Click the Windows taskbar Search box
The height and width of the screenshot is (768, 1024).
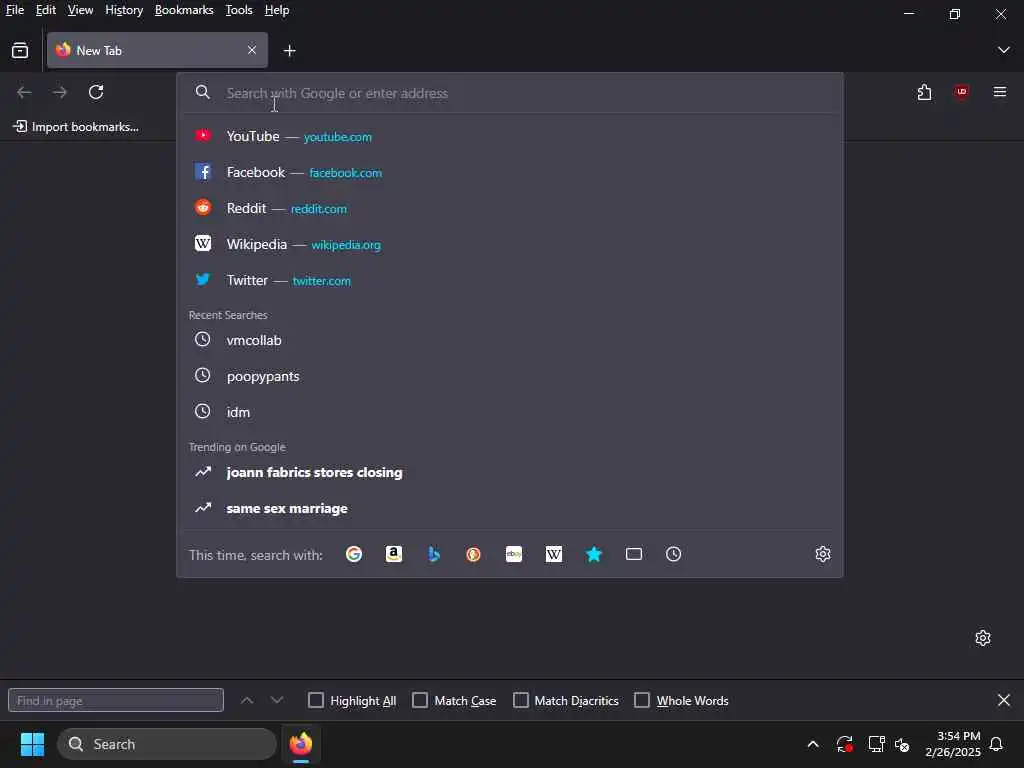tap(167, 744)
